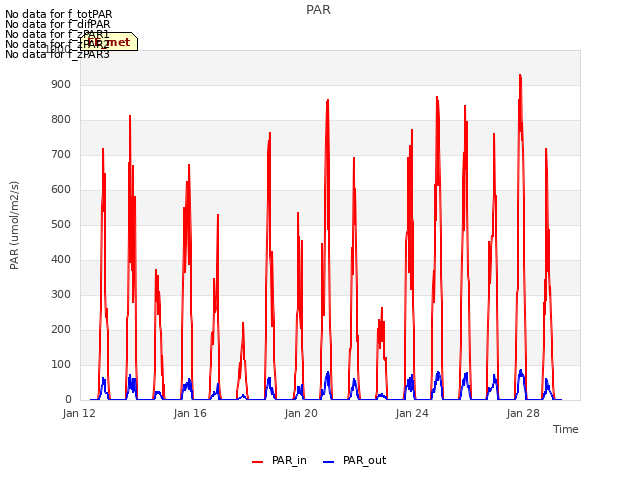Click the 500 y-axis tick label

(x=61, y=224)
